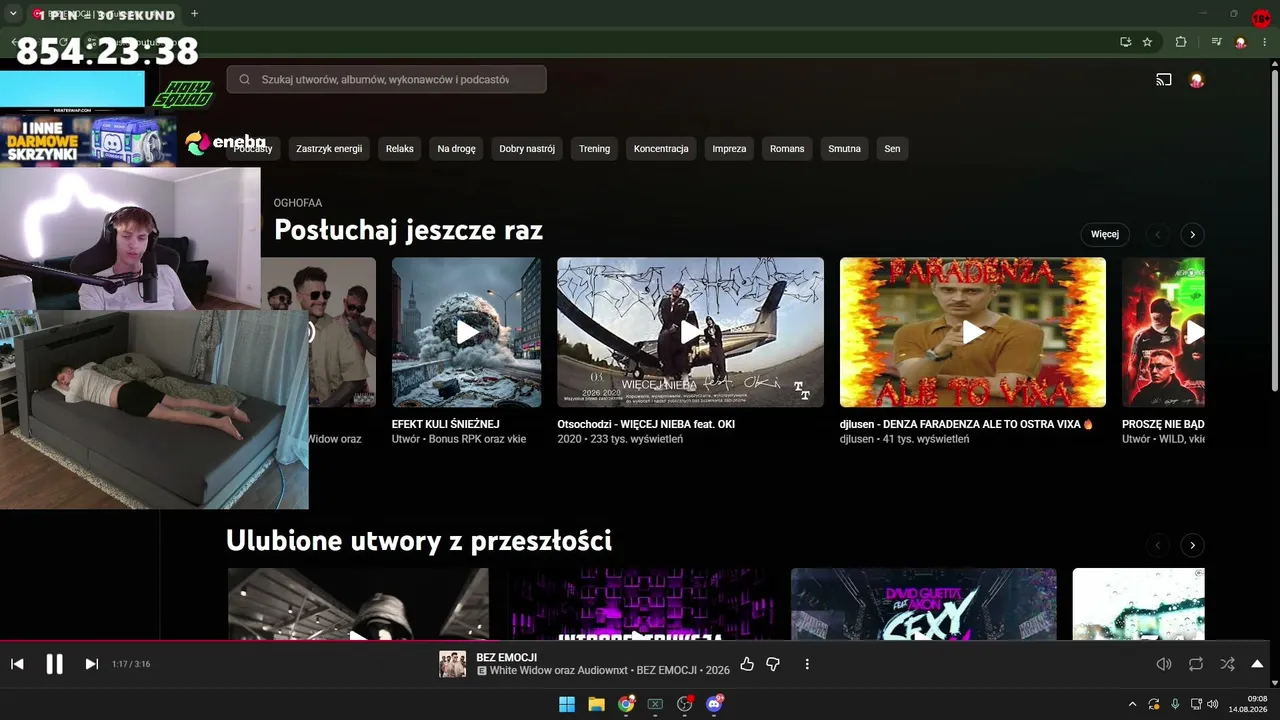Dislike the song BEZ EMOCJI
The width and height of the screenshot is (1280, 720).
773,664
